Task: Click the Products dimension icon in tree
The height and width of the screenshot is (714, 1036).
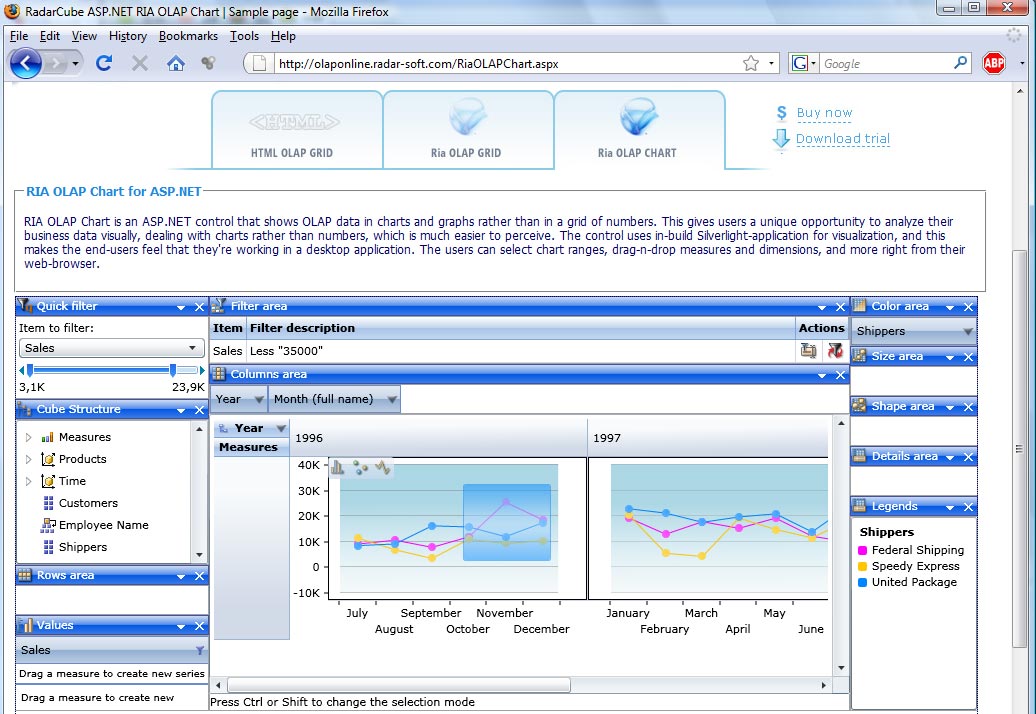Action: coord(48,459)
